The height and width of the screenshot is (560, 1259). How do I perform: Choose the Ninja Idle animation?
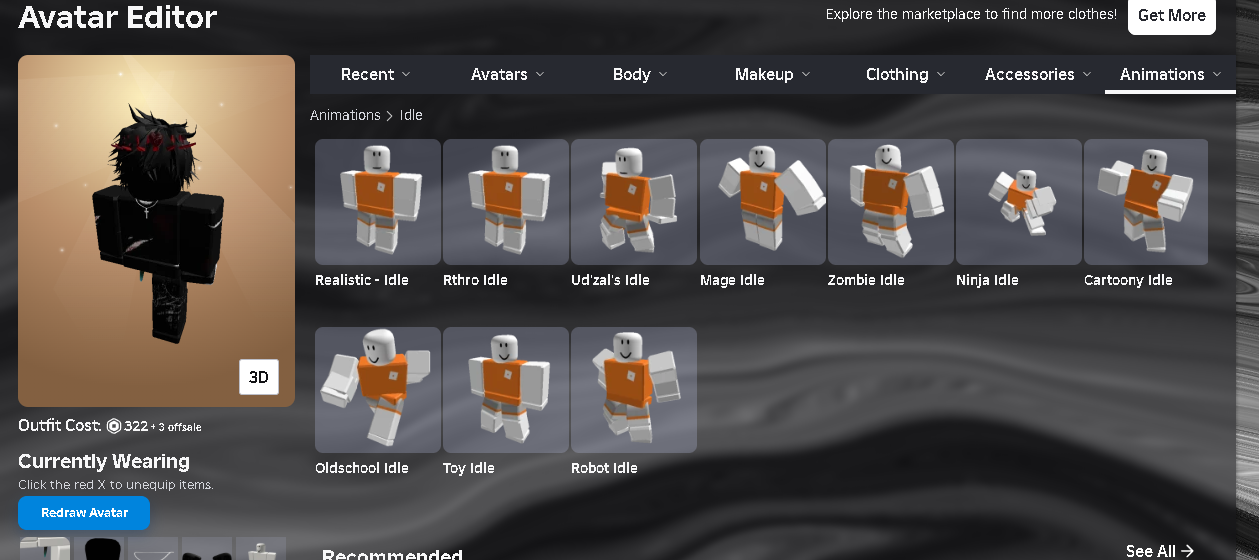coord(1019,202)
